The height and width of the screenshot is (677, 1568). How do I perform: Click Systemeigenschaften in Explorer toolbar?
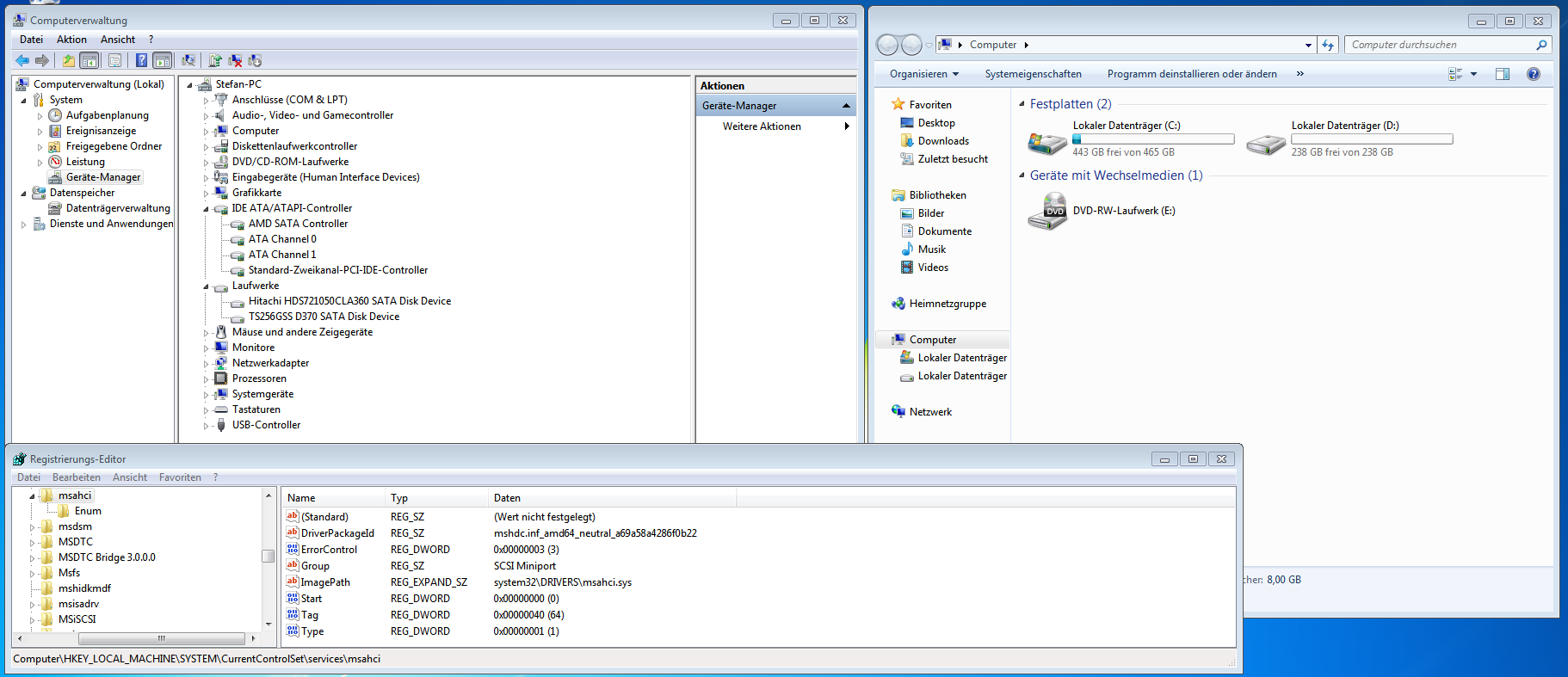tap(1033, 74)
